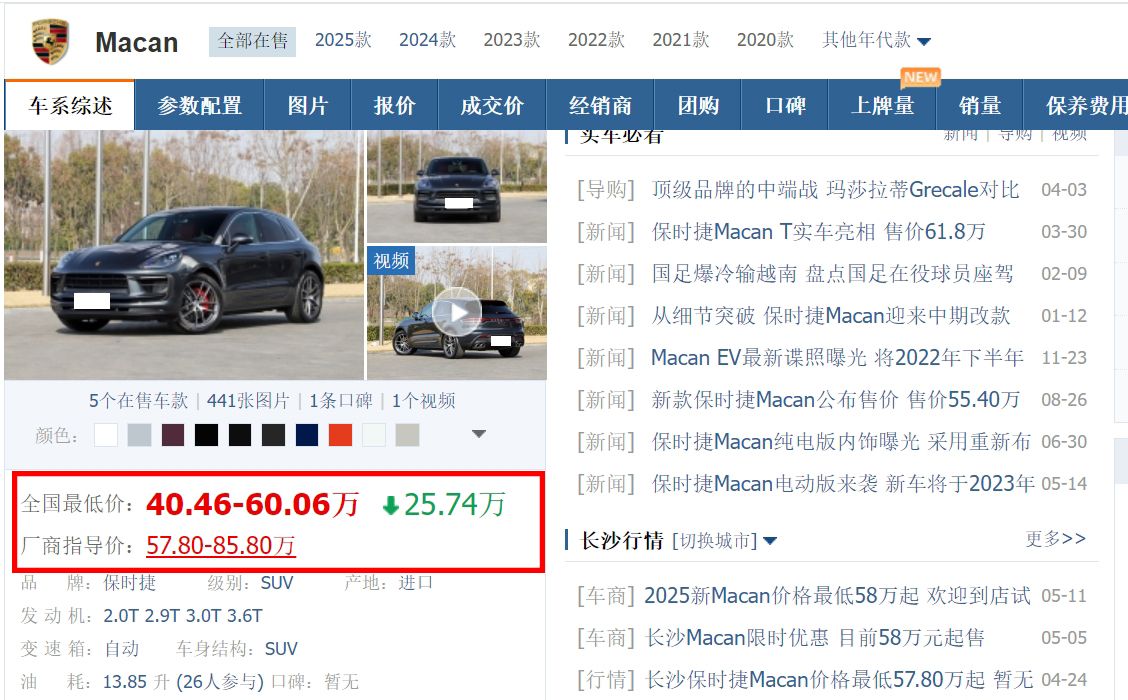Select the 2020款 model year
Image resolution: width=1128 pixels, height=700 pixels.
765,40
